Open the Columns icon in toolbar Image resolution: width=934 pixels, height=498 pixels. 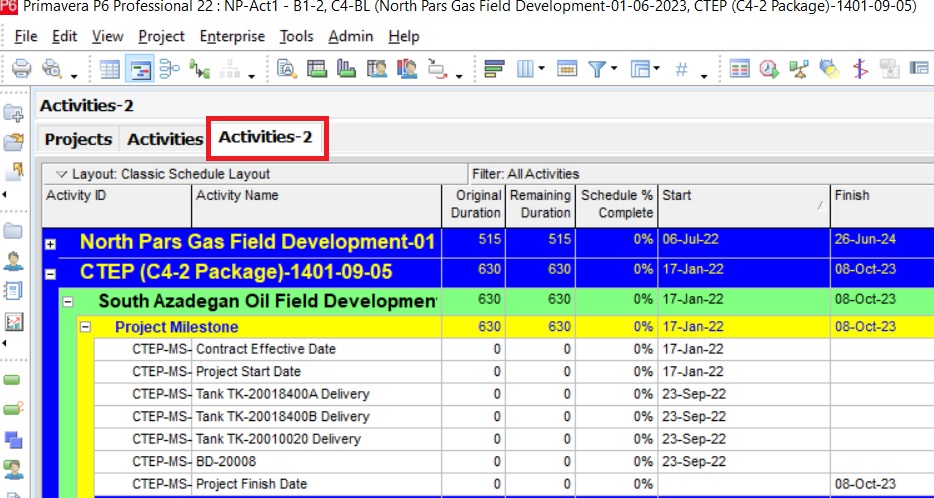point(525,69)
